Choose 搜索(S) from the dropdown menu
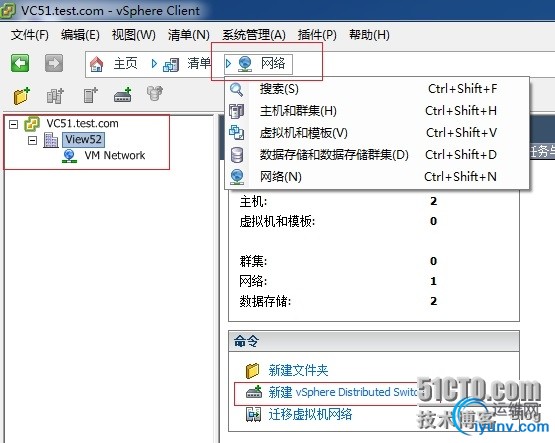555x443 pixels. tap(377, 89)
